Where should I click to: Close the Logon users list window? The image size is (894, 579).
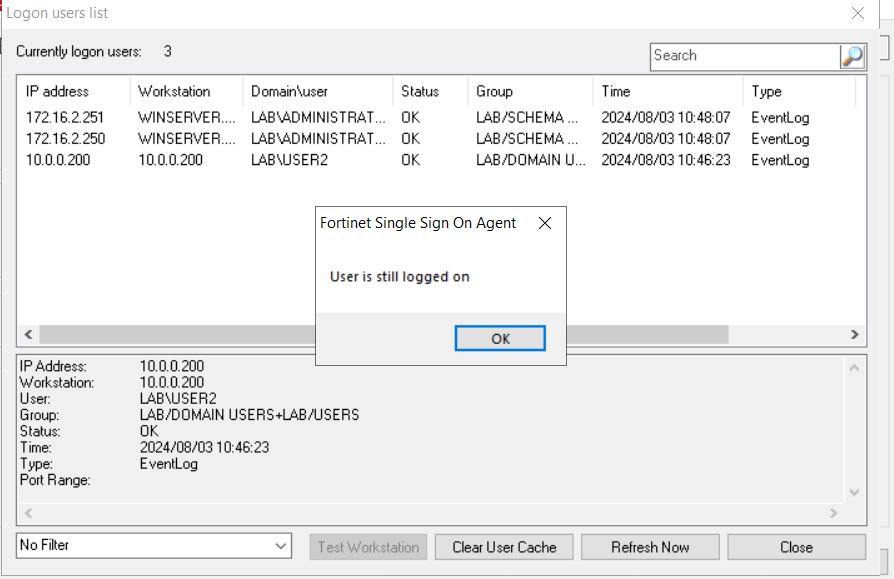pos(858,13)
